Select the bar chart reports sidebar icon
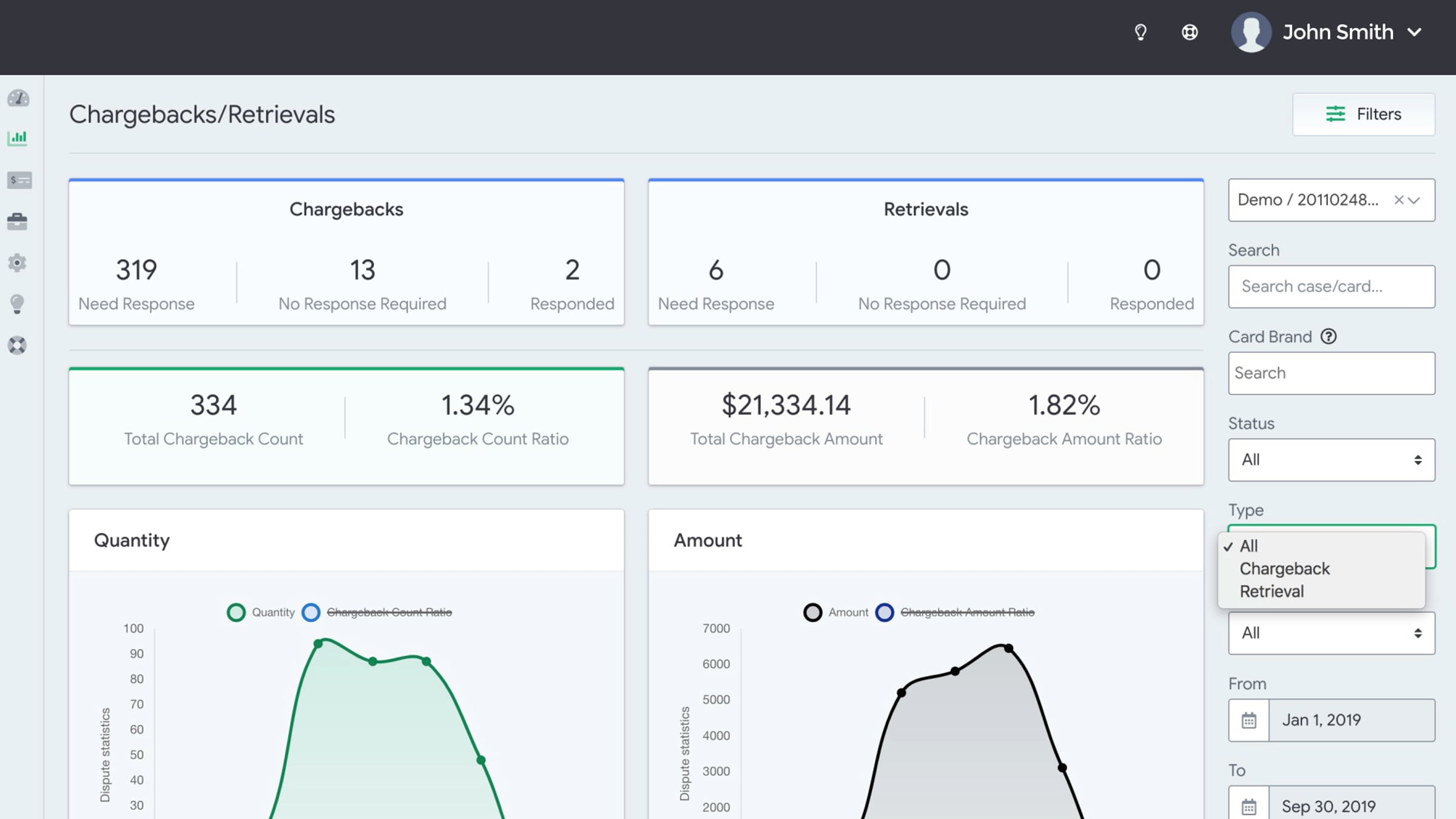1456x819 pixels. pos(18,138)
